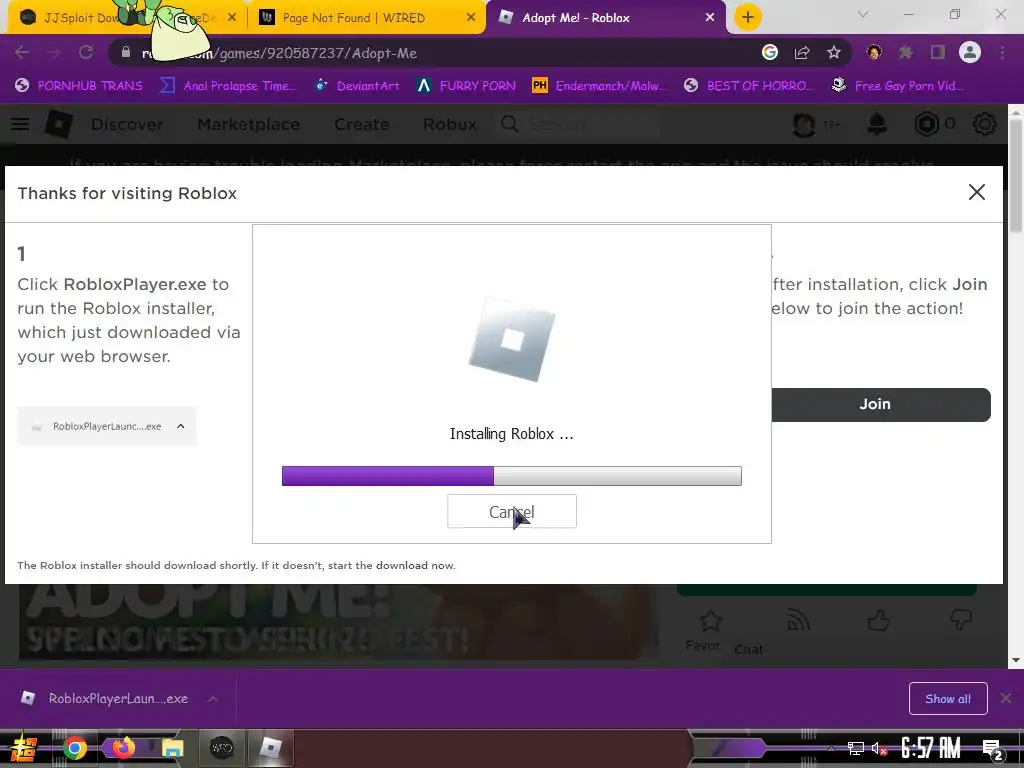Close the Page Not Found WIRED tab

(471, 18)
